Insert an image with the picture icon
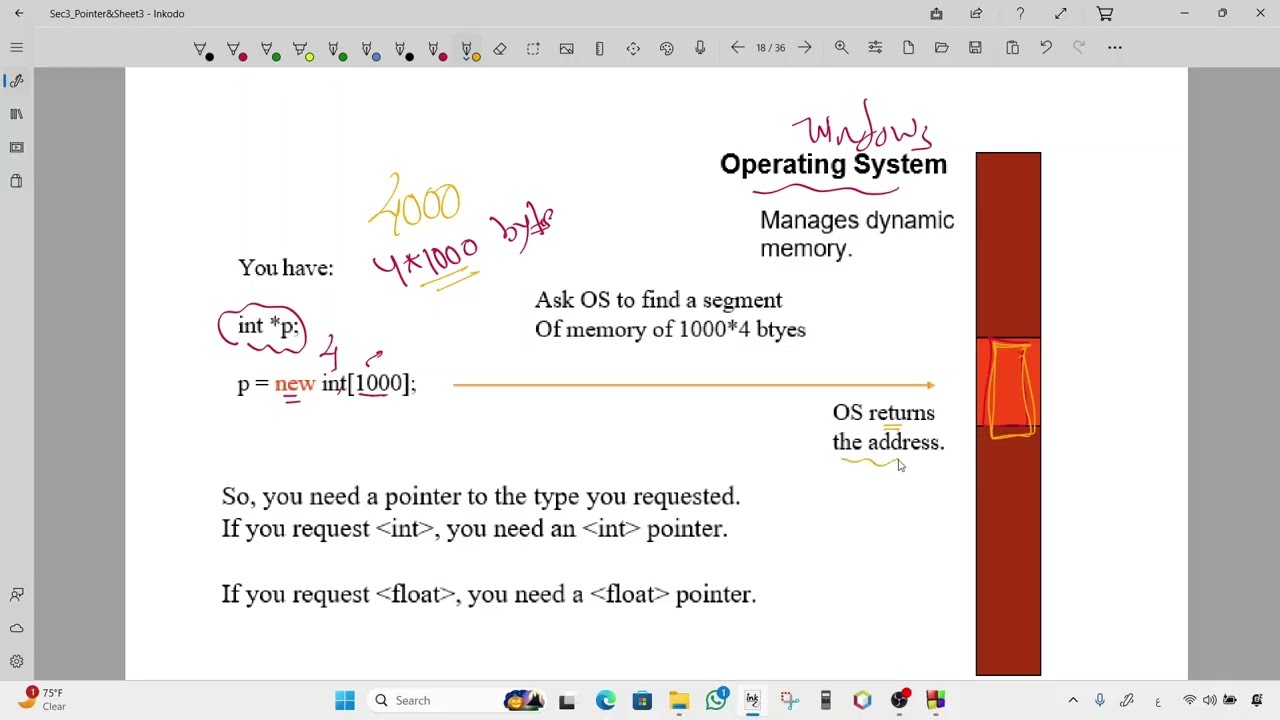This screenshot has height=720, width=1280. 566,48
